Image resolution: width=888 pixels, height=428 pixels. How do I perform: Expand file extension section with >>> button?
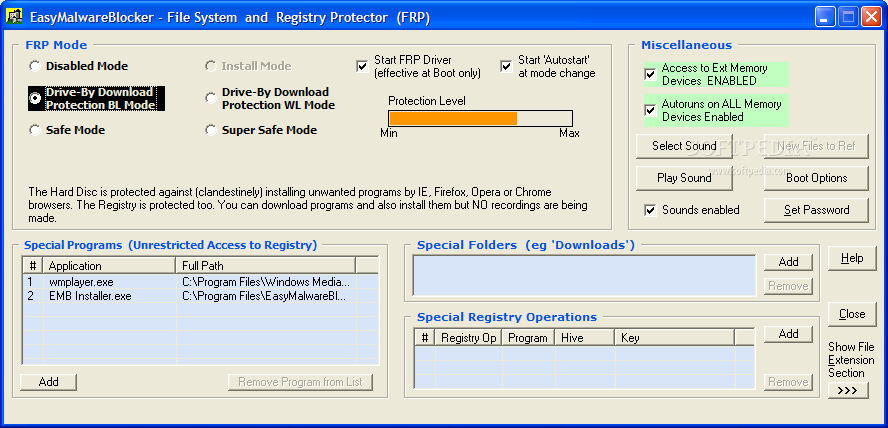pos(848,391)
